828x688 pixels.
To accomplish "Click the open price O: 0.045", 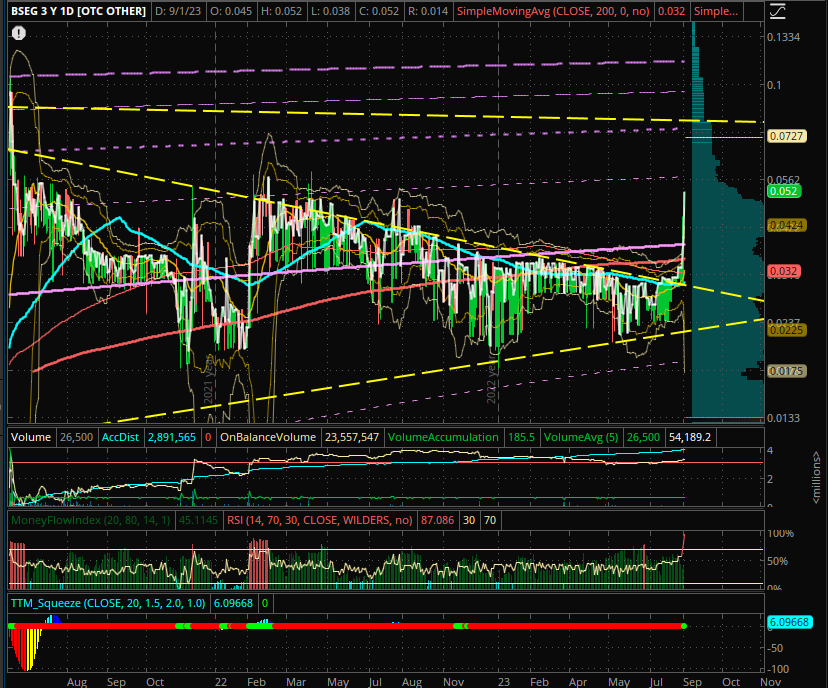I will coord(231,11).
